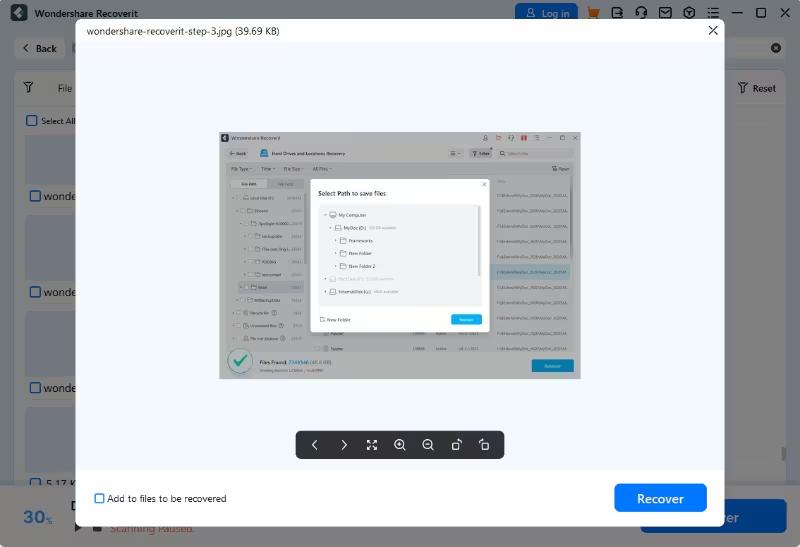Click the blue Recover button
The image size is (800, 547).
[x=660, y=498]
